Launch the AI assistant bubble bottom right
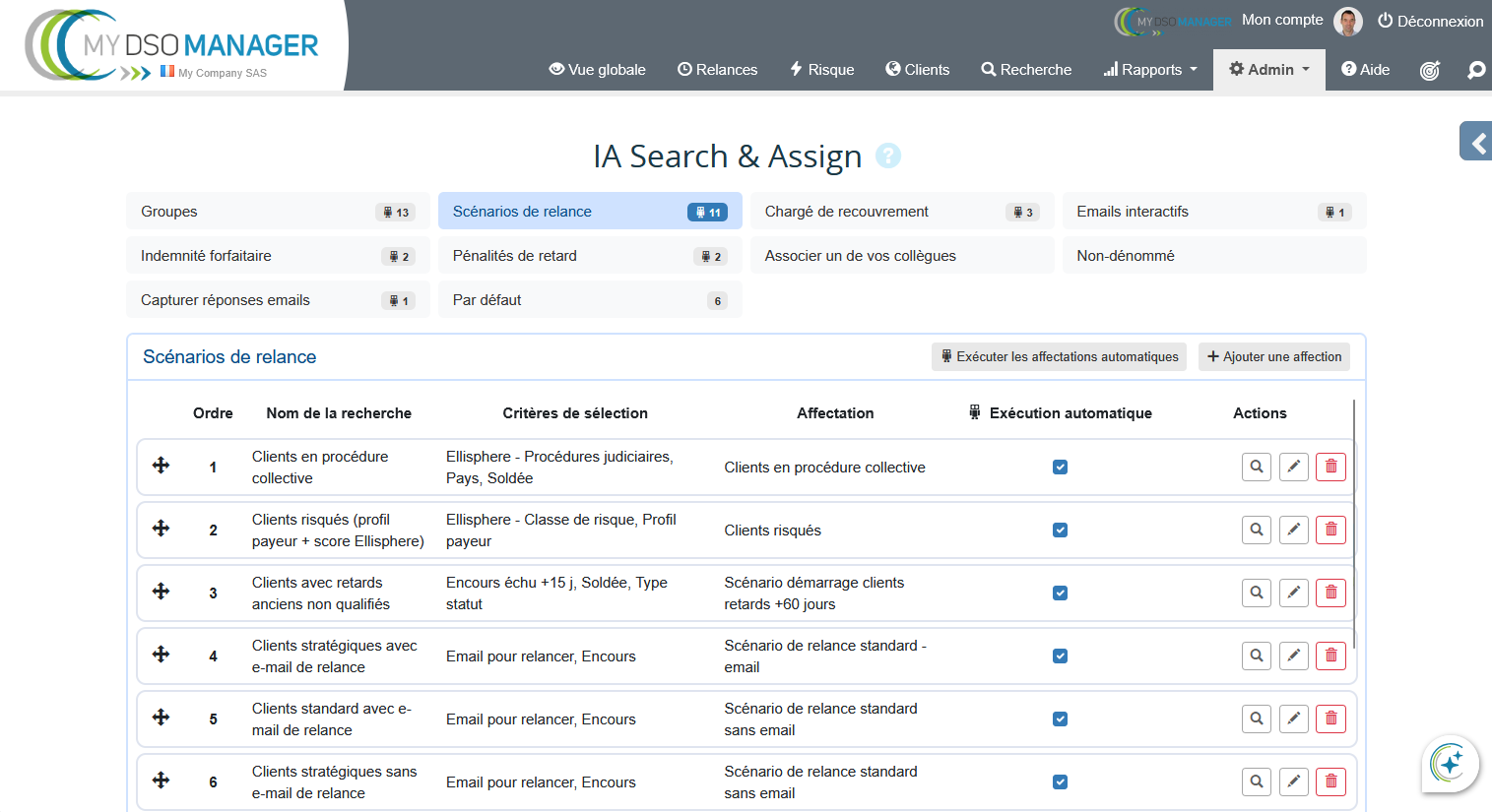 [x=1450, y=764]
